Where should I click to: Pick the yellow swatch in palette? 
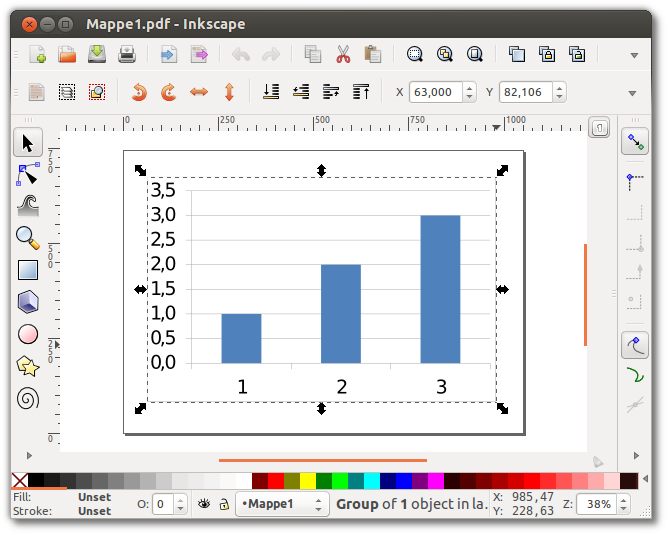coord(307,482)
